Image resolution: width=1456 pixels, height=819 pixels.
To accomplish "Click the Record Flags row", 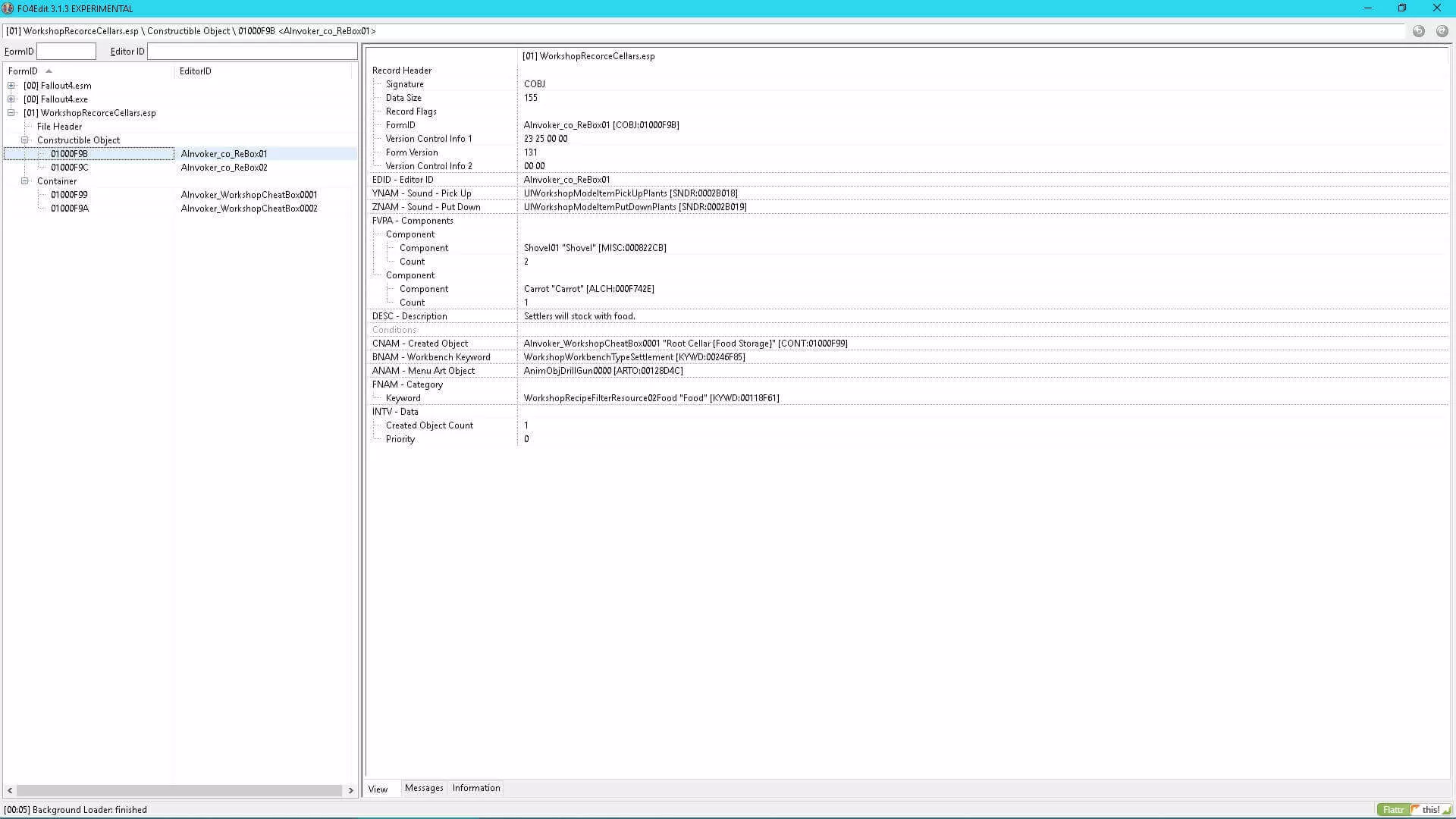I will click(411, 111).
